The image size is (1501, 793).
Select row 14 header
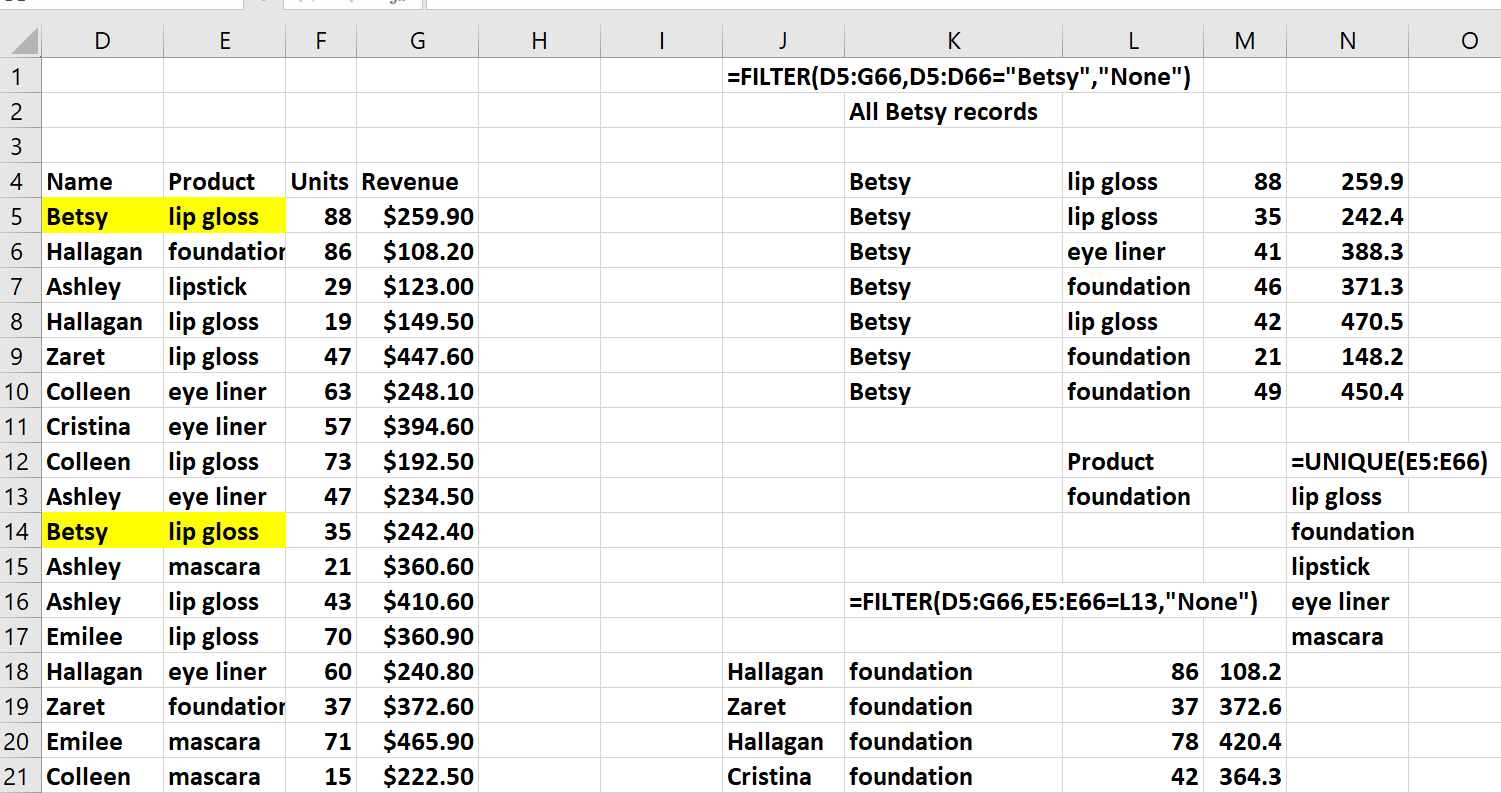click(x=20, y=532)
